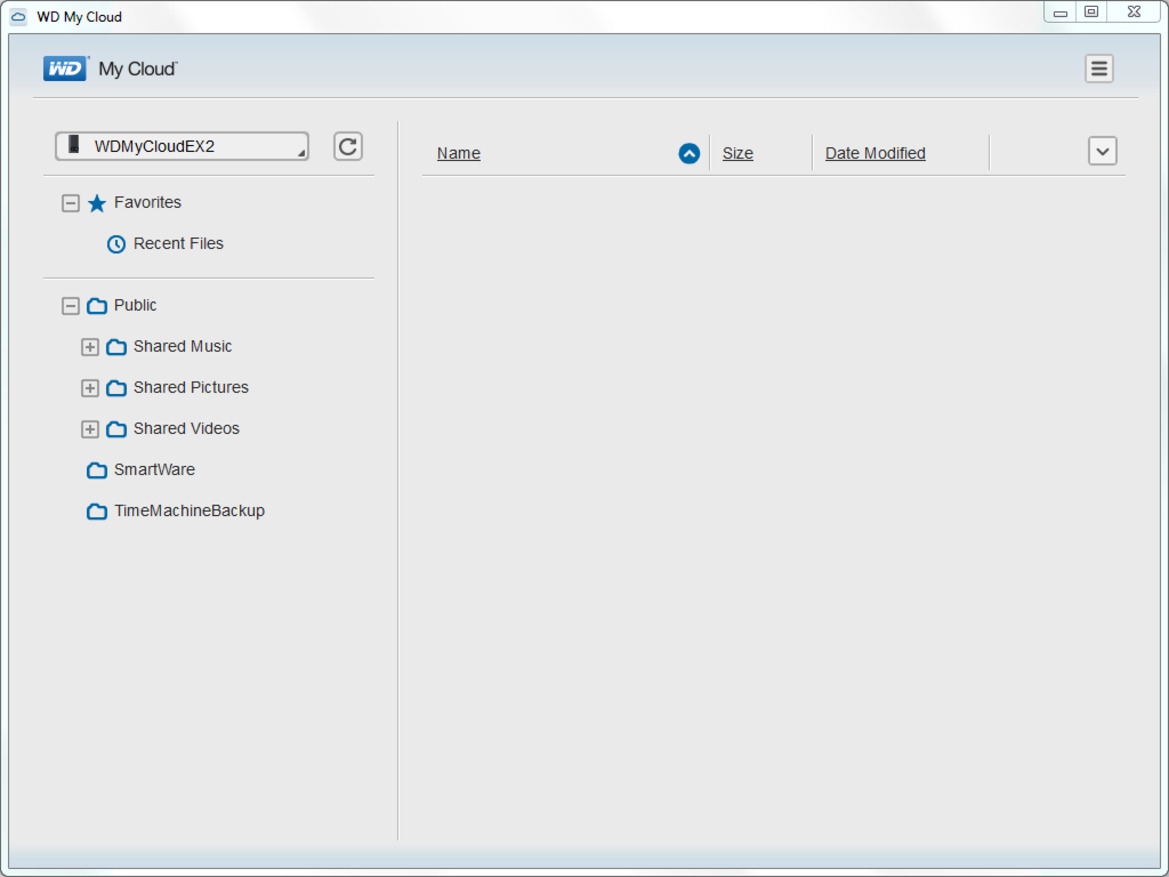The image size is (1169, 877).
Task: Maximize the WD My Cloud window
Action: point(1091,12)
